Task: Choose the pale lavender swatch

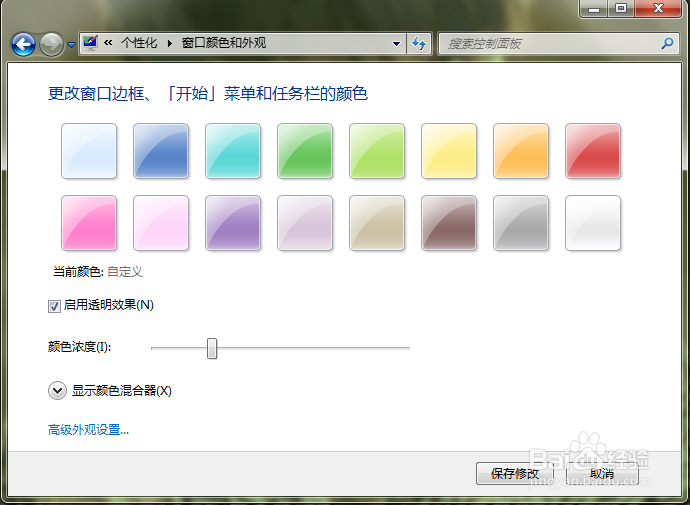Action: [305, 223]
